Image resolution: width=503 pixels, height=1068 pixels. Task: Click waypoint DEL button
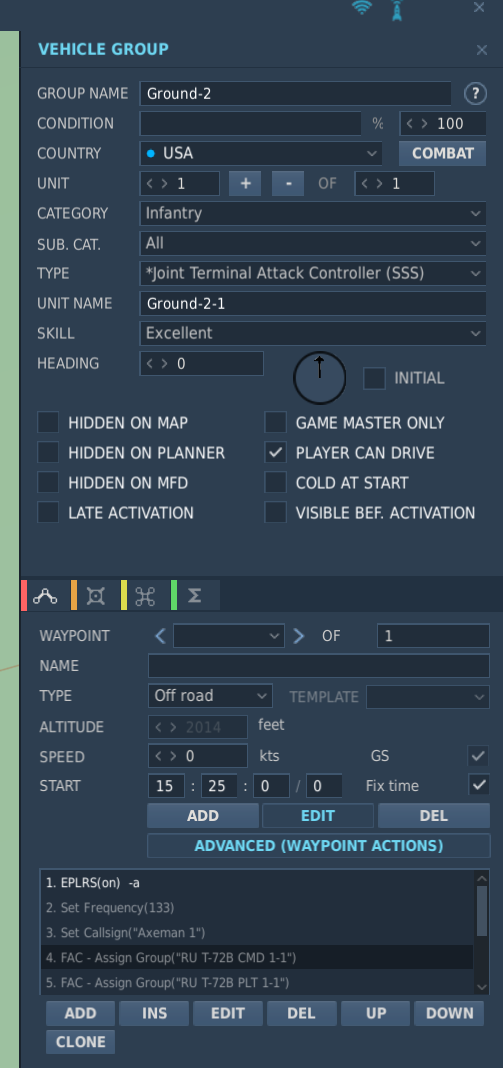(x=434, y=815)
